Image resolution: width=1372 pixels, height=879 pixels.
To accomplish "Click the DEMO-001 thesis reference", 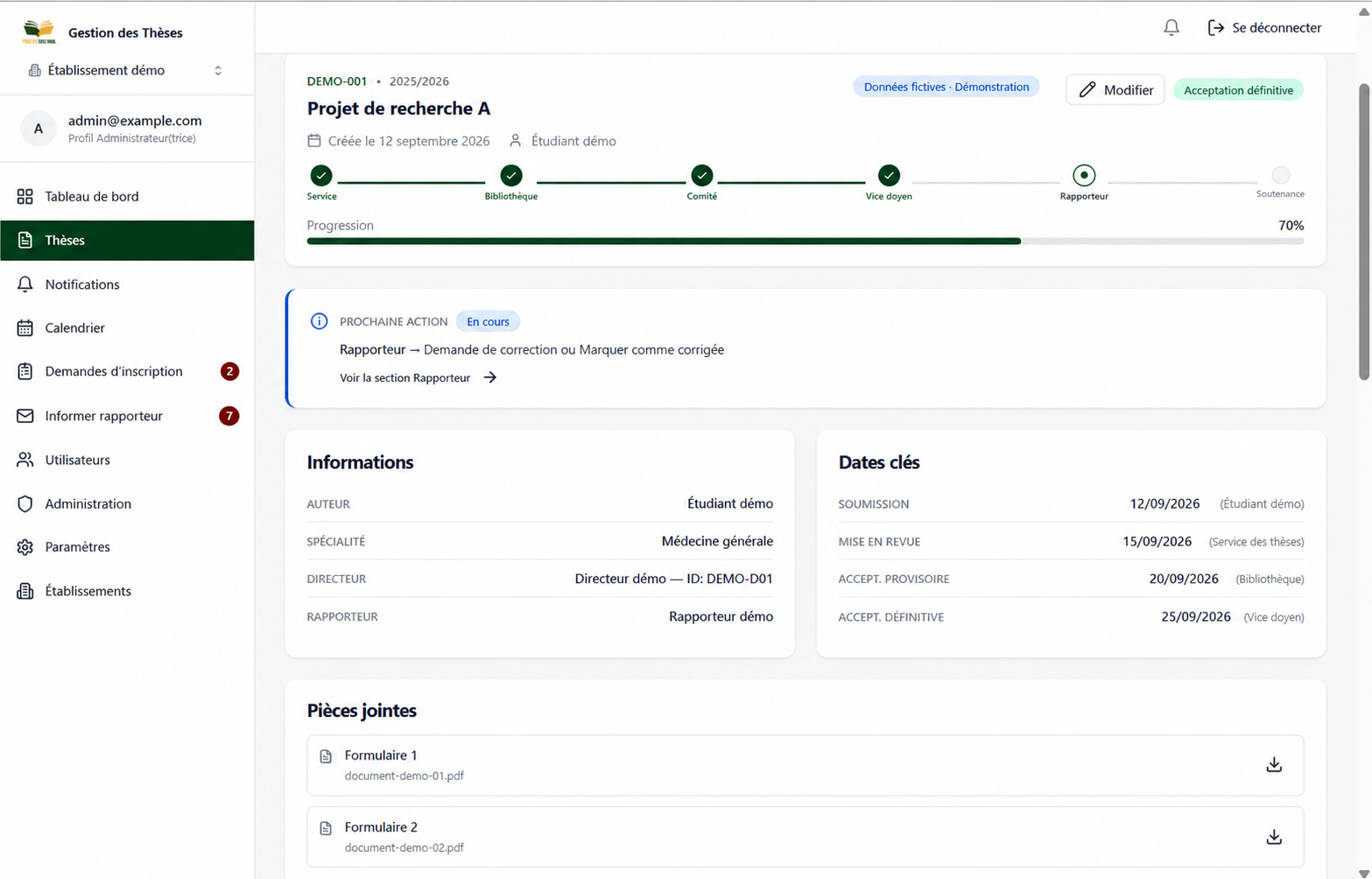I will [337, 81].
